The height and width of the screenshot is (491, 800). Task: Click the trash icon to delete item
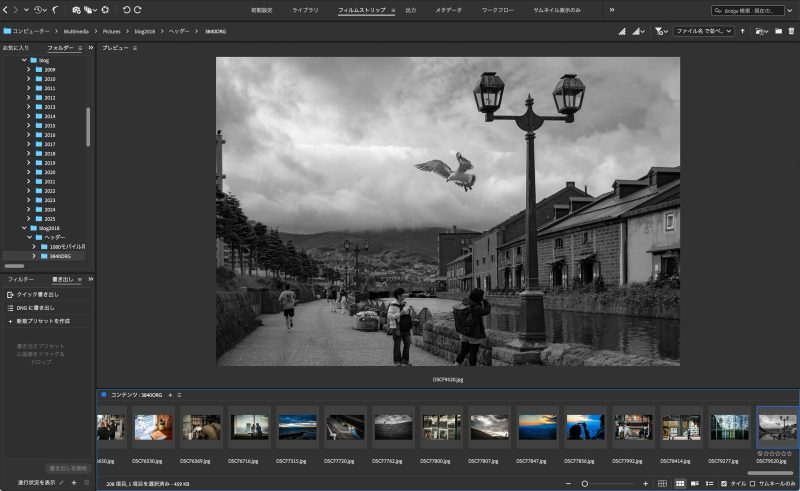pyautogui.click(x=791, y=31)
